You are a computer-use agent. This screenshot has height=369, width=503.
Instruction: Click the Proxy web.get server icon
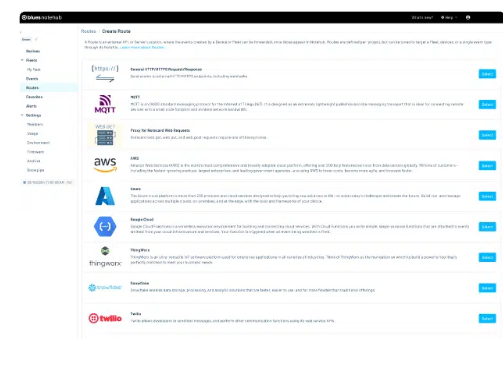tap(105, 135)
